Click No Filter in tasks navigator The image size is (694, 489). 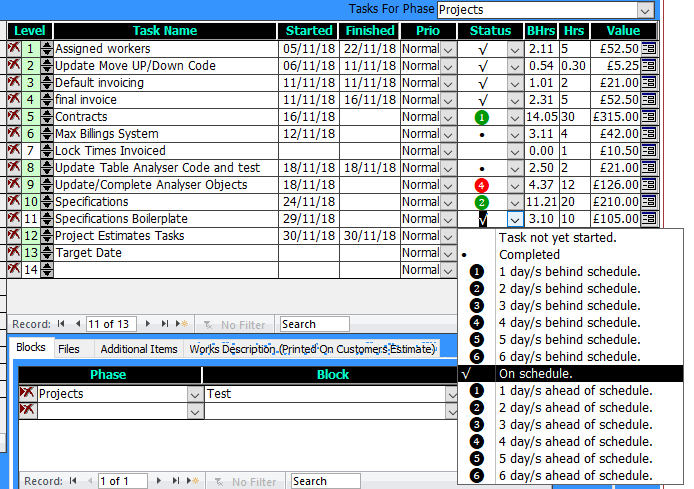(x=235, y=325)
